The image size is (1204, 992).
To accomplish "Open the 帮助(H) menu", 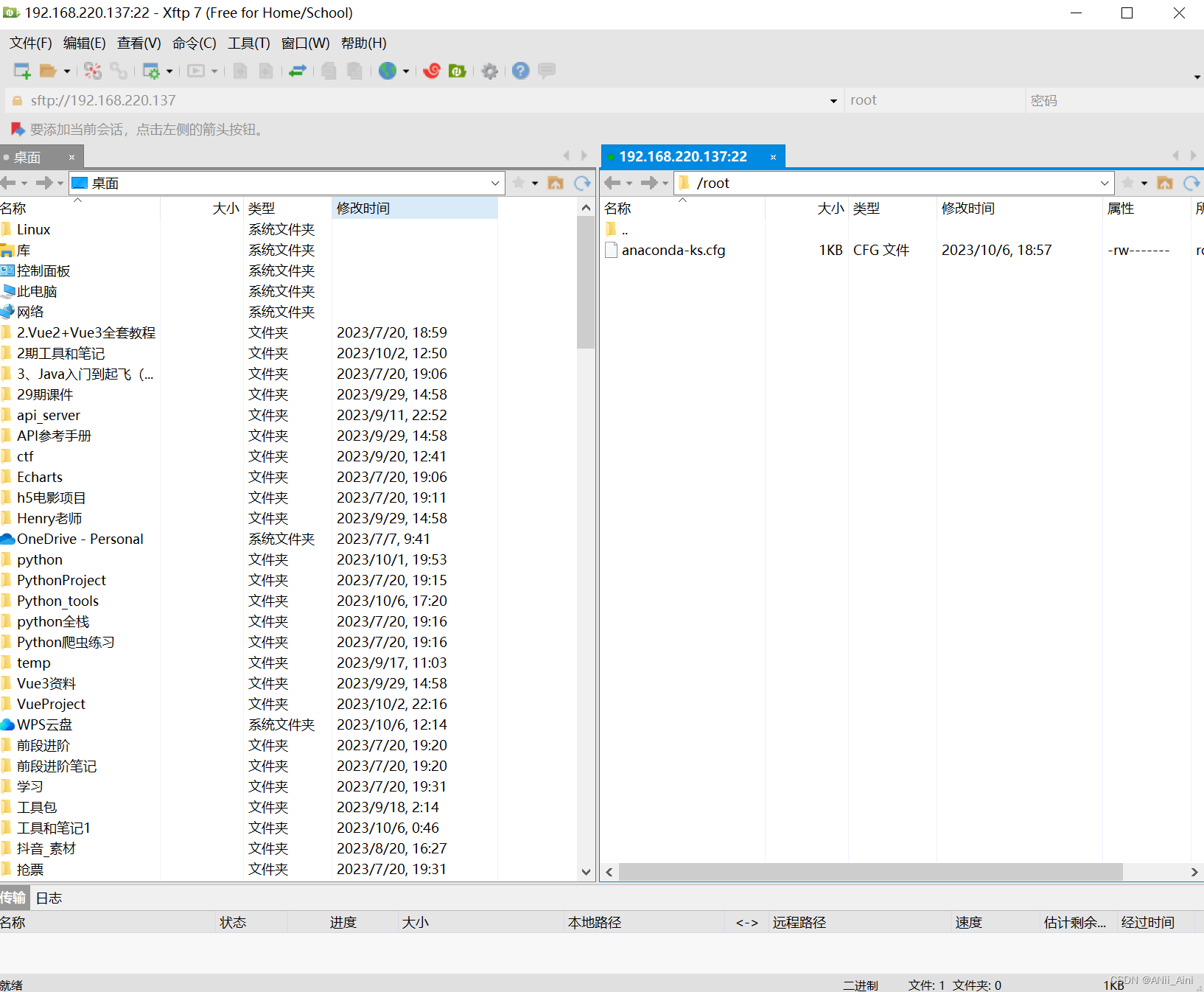I will 364,43.
